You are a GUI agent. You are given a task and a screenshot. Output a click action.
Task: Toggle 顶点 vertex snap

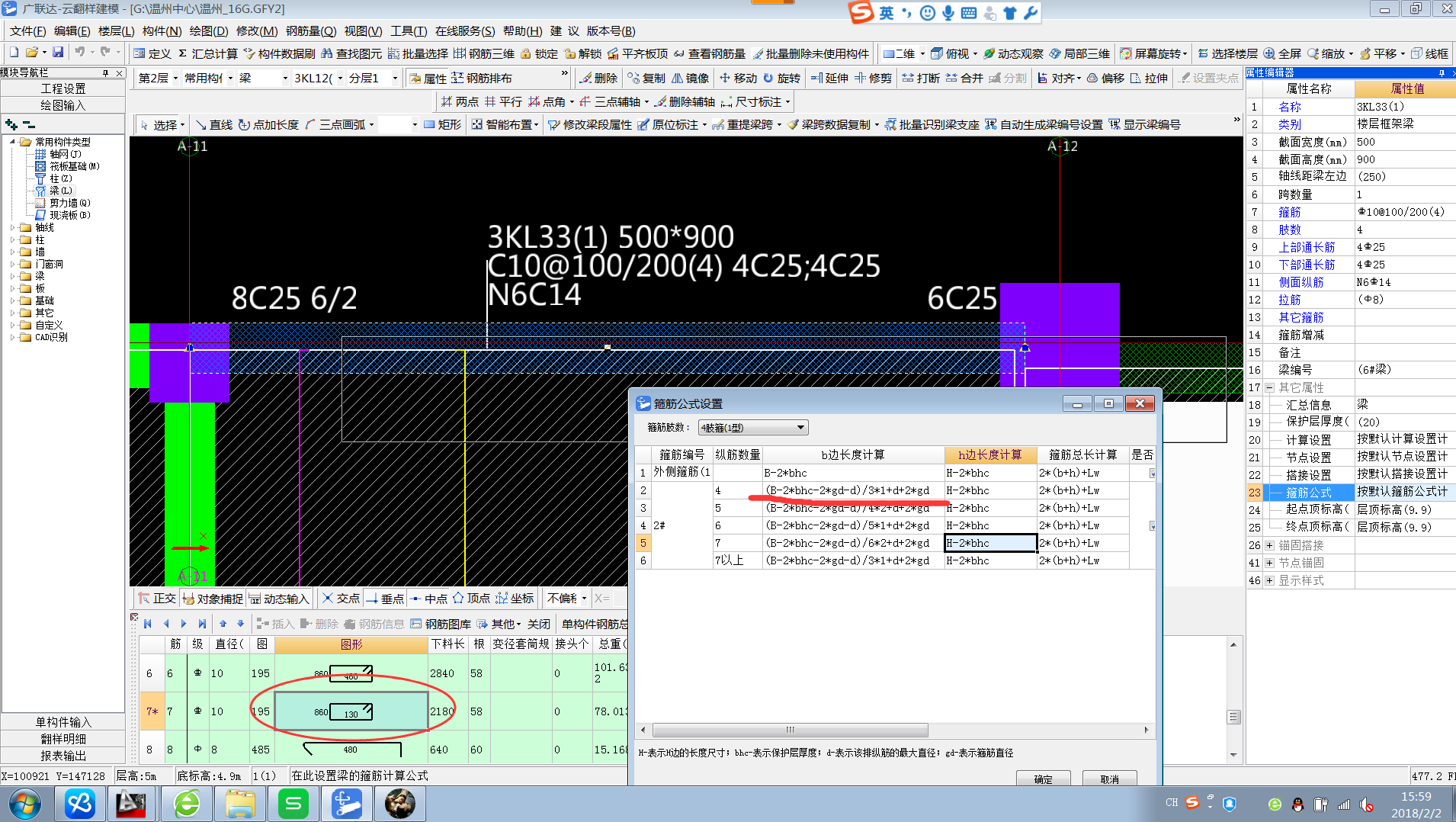coord(472,599)
